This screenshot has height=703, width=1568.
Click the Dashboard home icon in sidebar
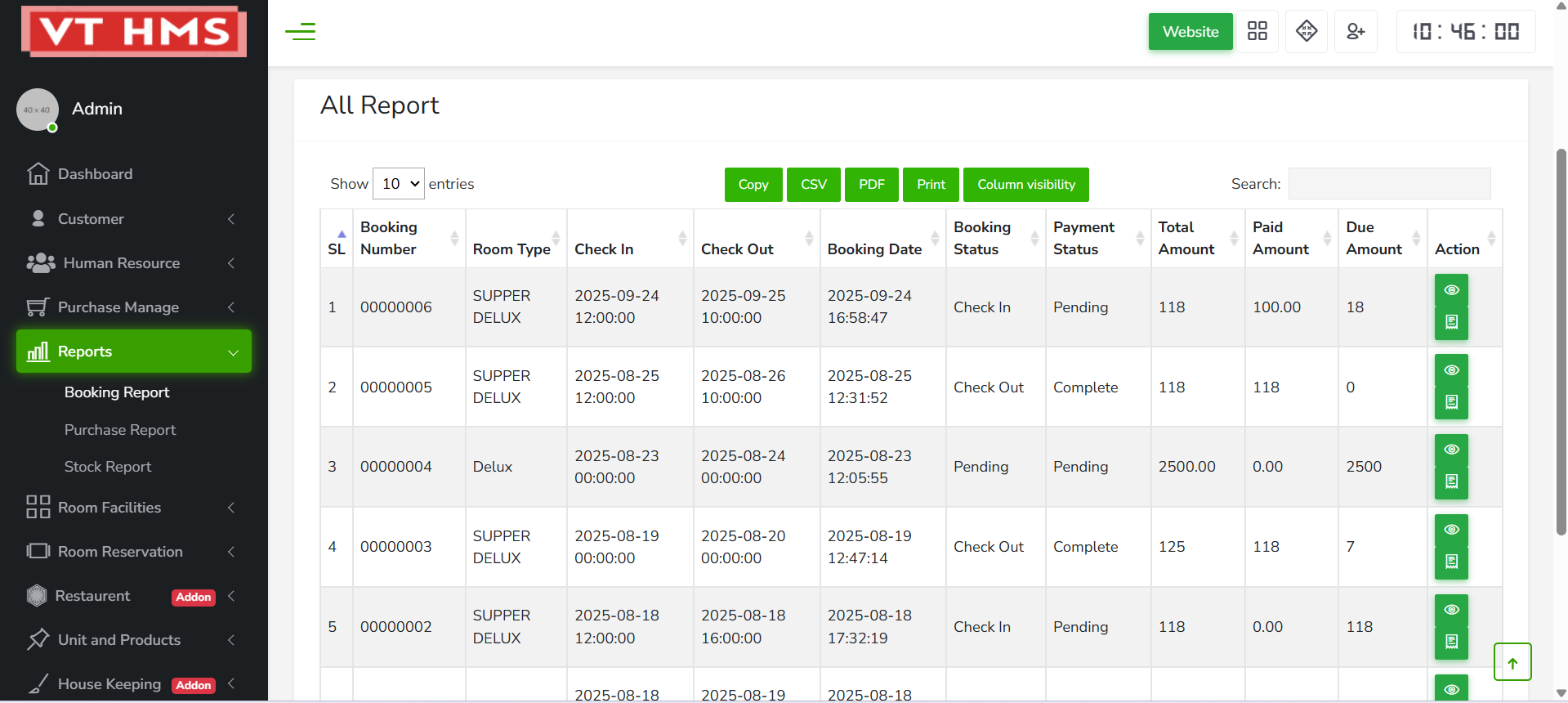pyautogui.click(x=38, y=174)
